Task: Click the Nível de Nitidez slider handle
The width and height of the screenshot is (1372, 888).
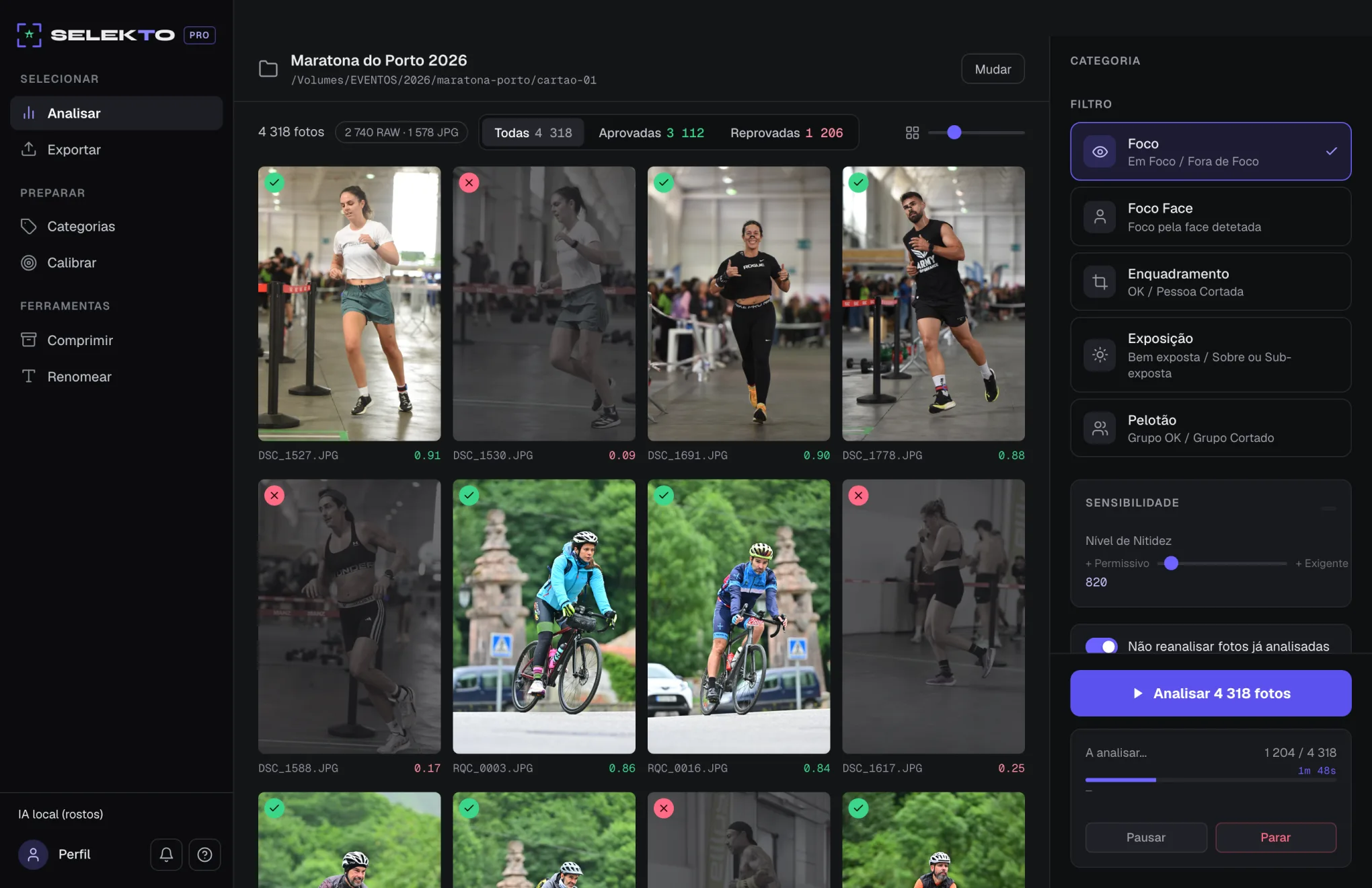Action: coord(1171,564)
